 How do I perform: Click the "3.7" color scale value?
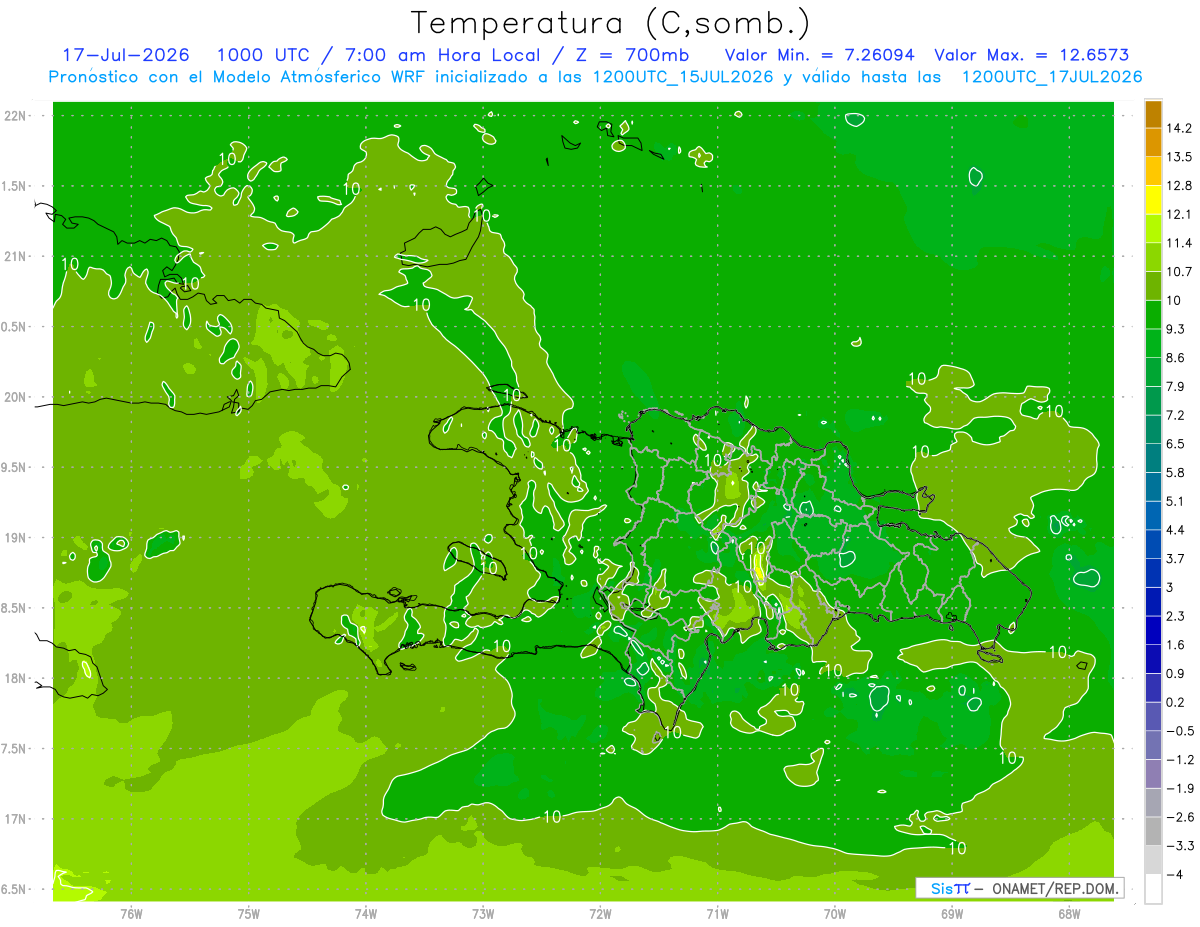(1176, 558)
